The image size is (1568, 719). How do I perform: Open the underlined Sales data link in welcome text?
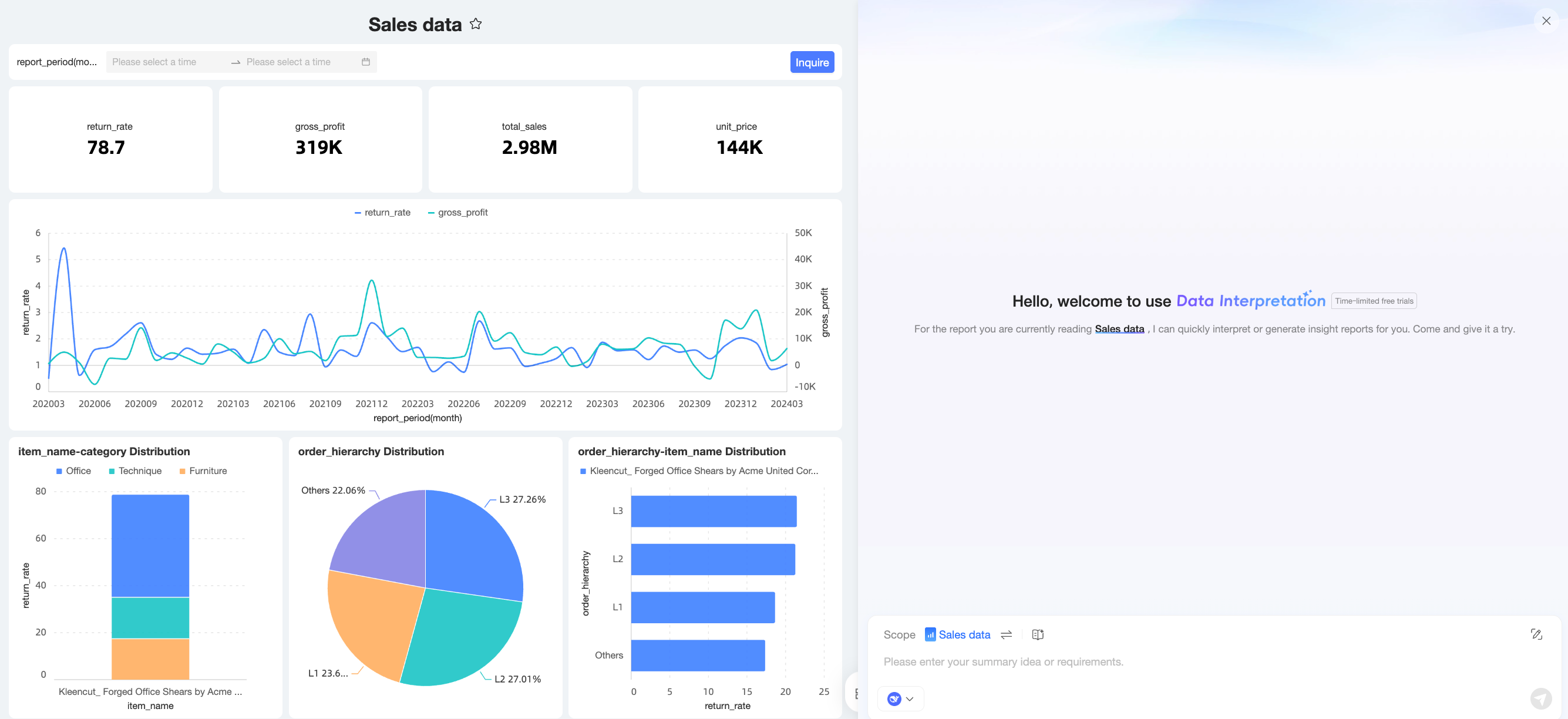[x=1119, y=329]
